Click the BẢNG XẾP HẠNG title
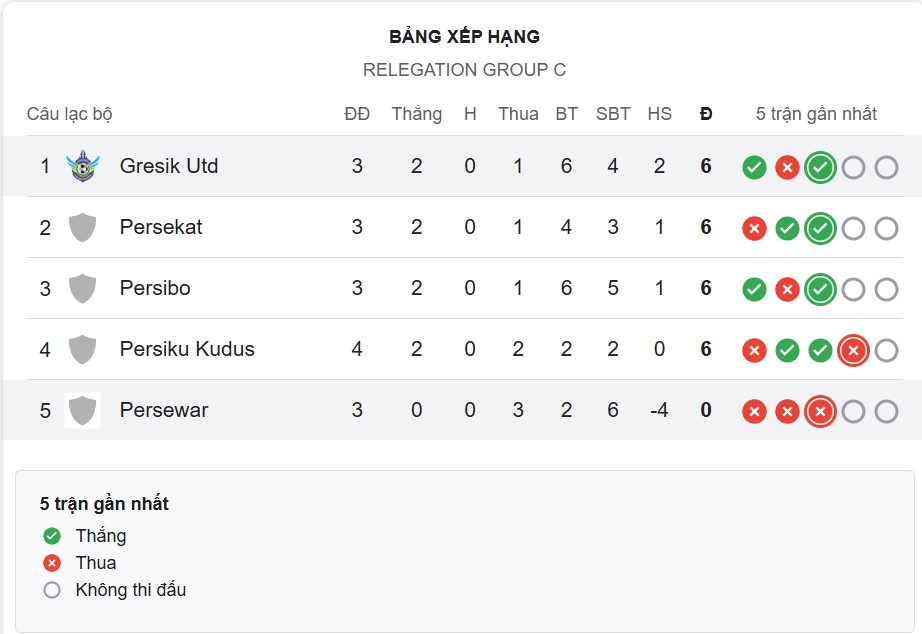922x634 pixels. (x=461, y=36)
